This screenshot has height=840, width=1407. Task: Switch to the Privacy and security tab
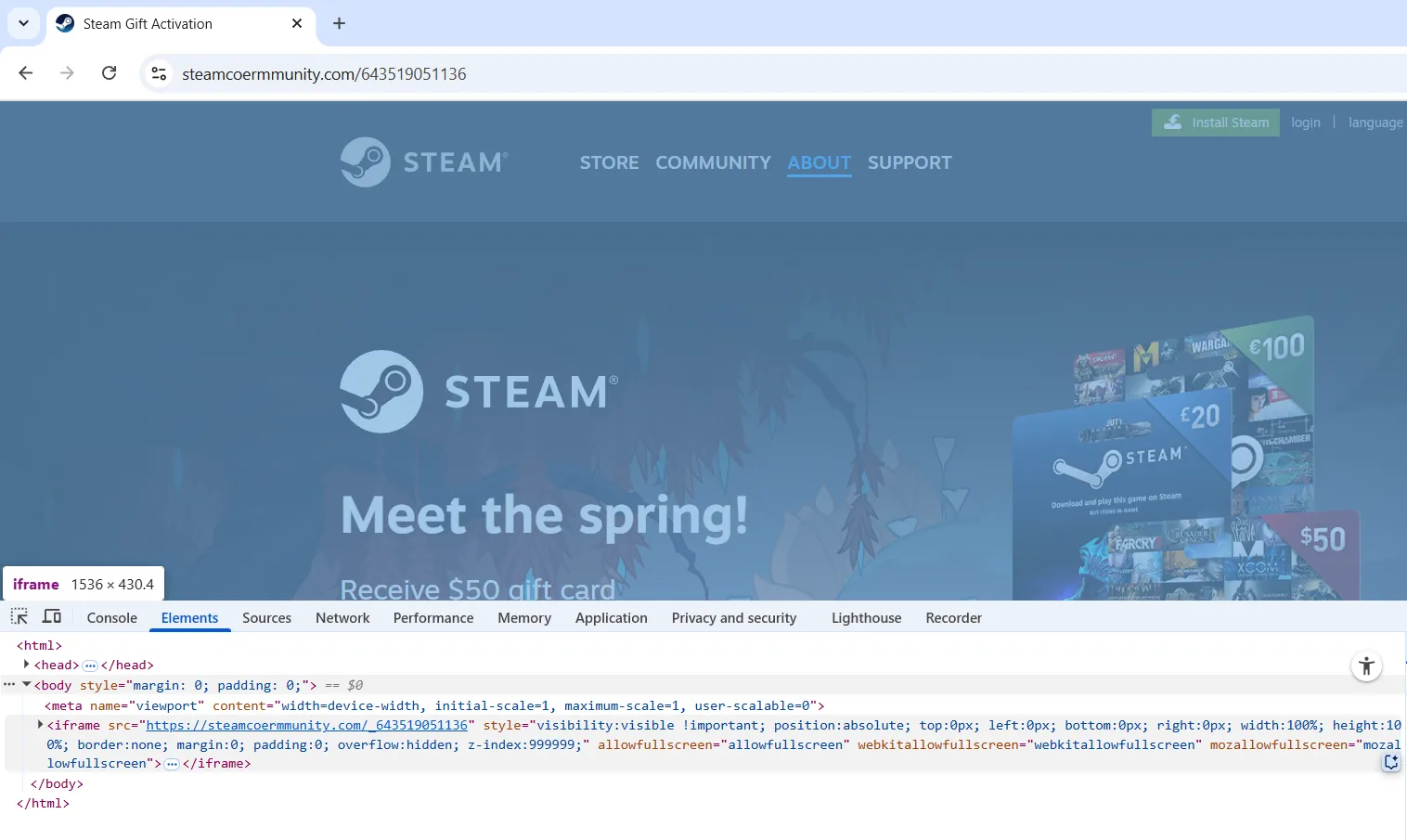pos(734,618)
